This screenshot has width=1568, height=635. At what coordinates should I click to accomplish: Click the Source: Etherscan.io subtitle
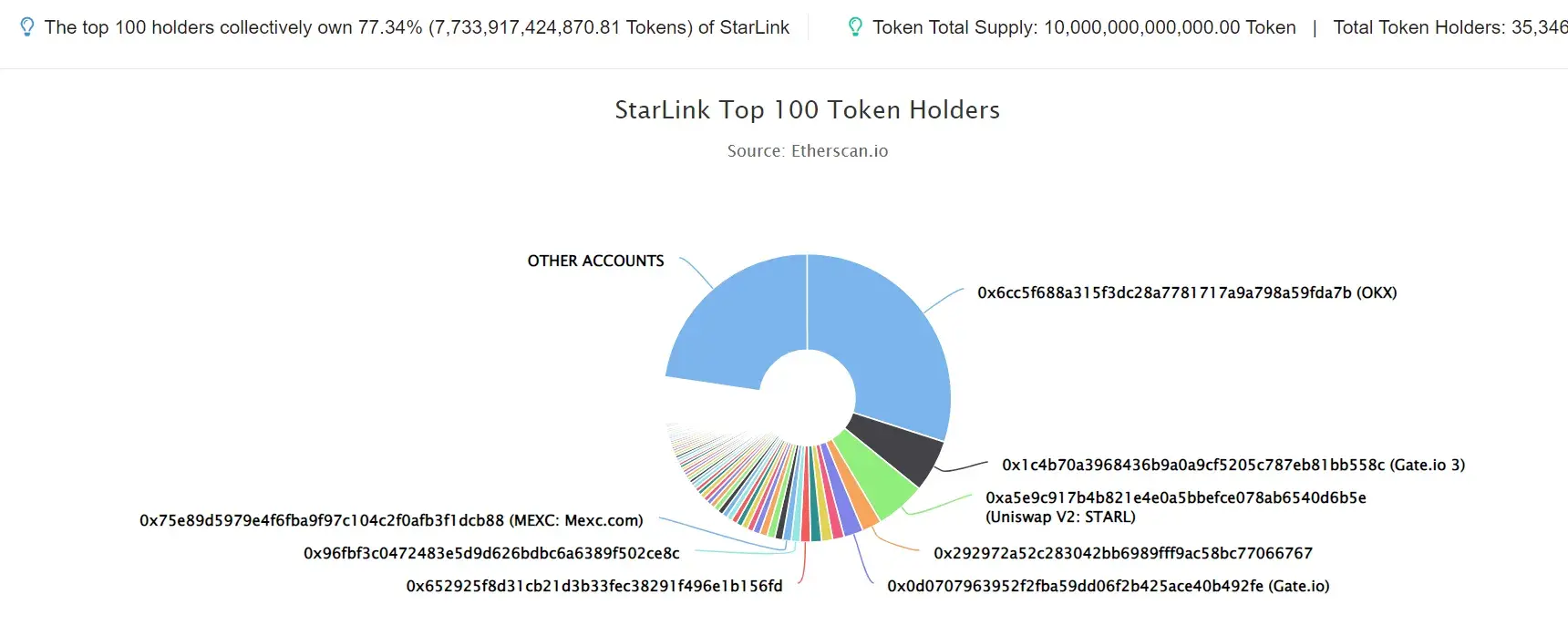tap(808, 151)
